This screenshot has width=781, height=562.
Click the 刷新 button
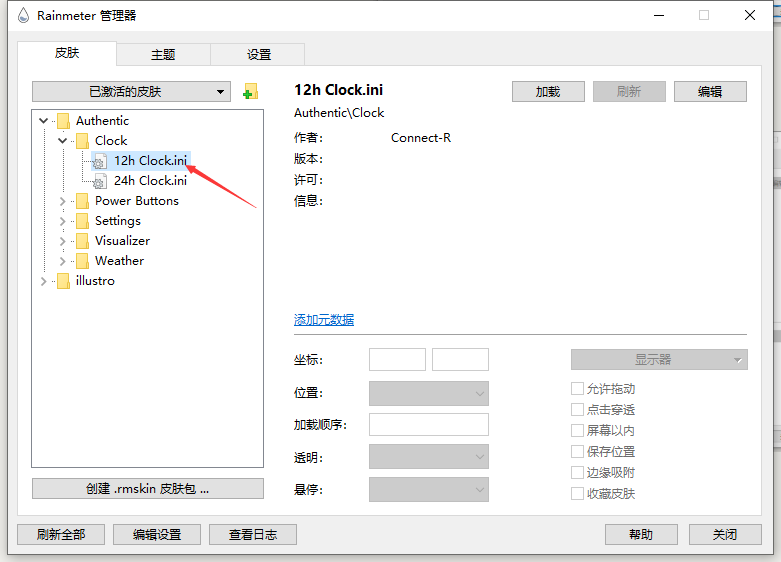point(629,92)
